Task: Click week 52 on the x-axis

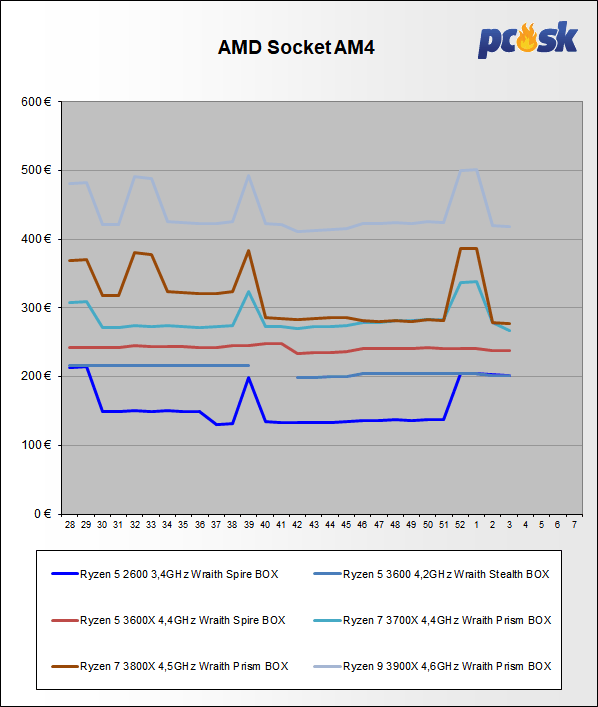Action: 460,524
